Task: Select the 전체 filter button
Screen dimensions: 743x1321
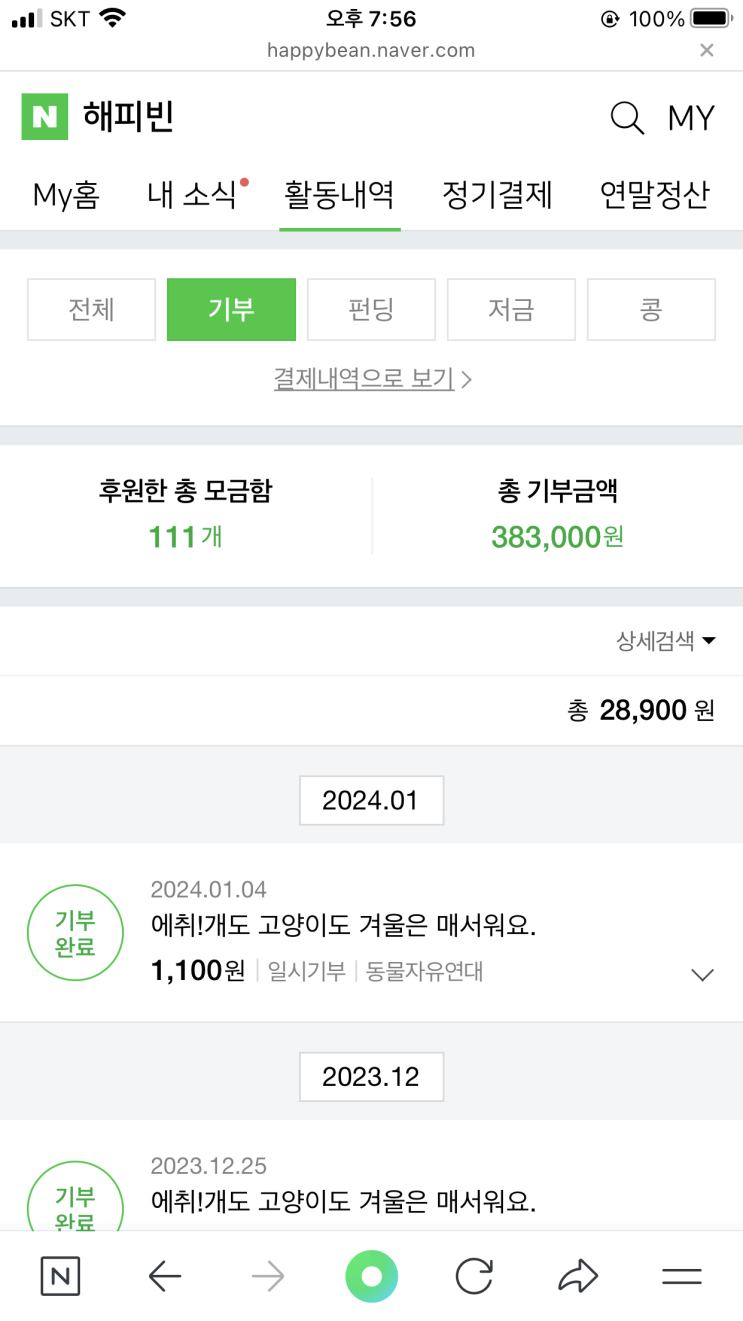Action: [x=91, y=310]
